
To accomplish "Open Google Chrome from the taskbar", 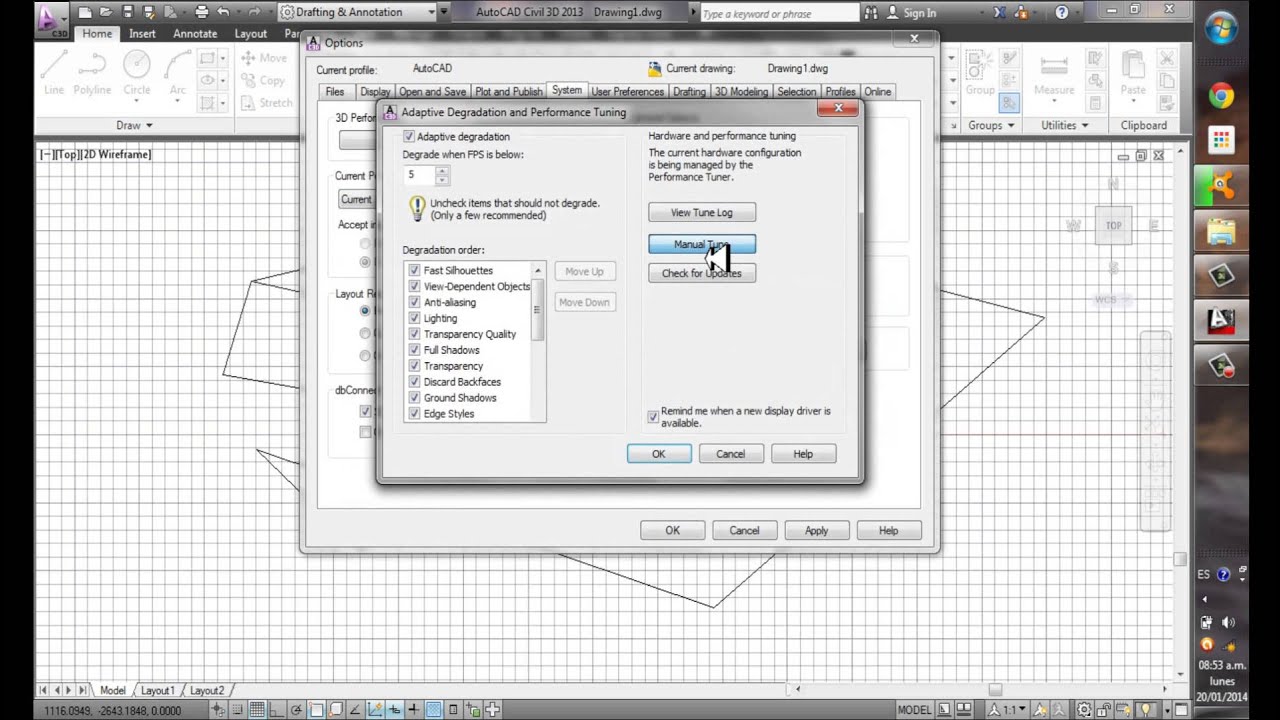I will click(x=1221, y=96).
